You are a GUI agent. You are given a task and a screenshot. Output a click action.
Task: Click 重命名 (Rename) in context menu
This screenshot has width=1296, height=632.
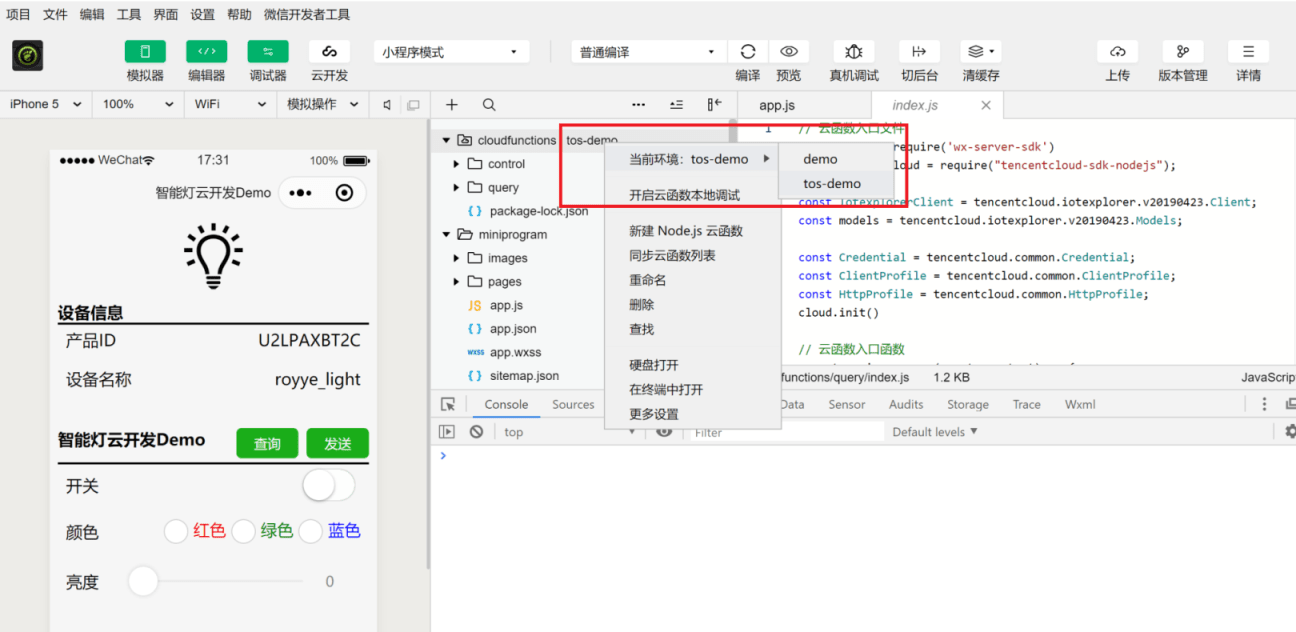(x=692, y=280)
